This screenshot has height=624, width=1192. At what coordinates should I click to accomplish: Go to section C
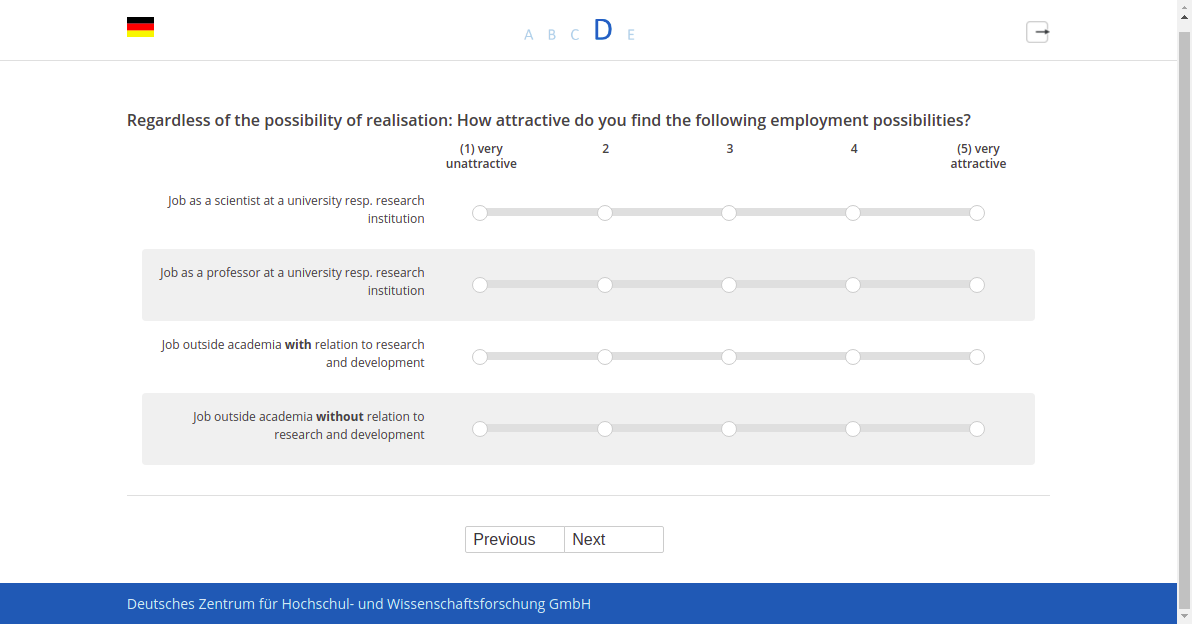tap(575, 35)
